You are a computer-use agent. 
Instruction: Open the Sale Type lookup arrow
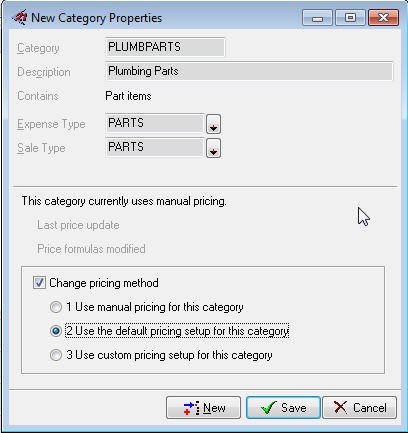click(213, 148)
